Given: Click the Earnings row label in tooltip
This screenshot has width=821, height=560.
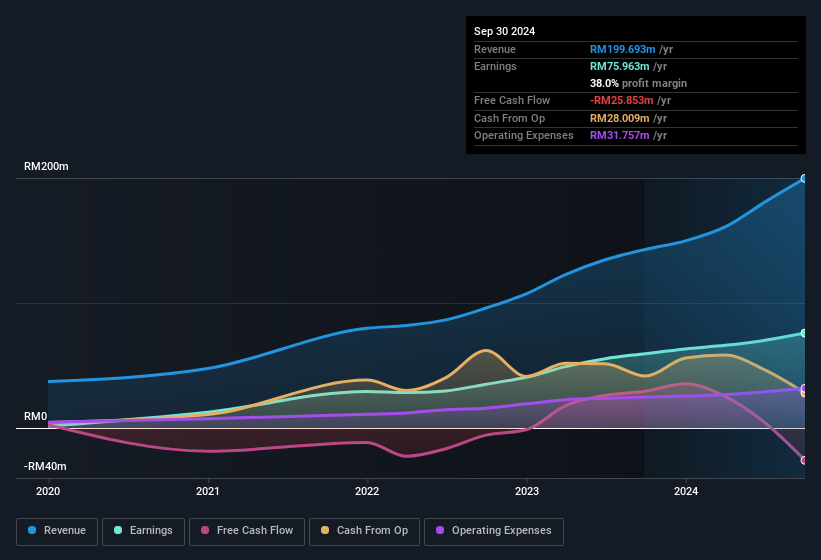Looking at the screenshot, I should 495,66.
